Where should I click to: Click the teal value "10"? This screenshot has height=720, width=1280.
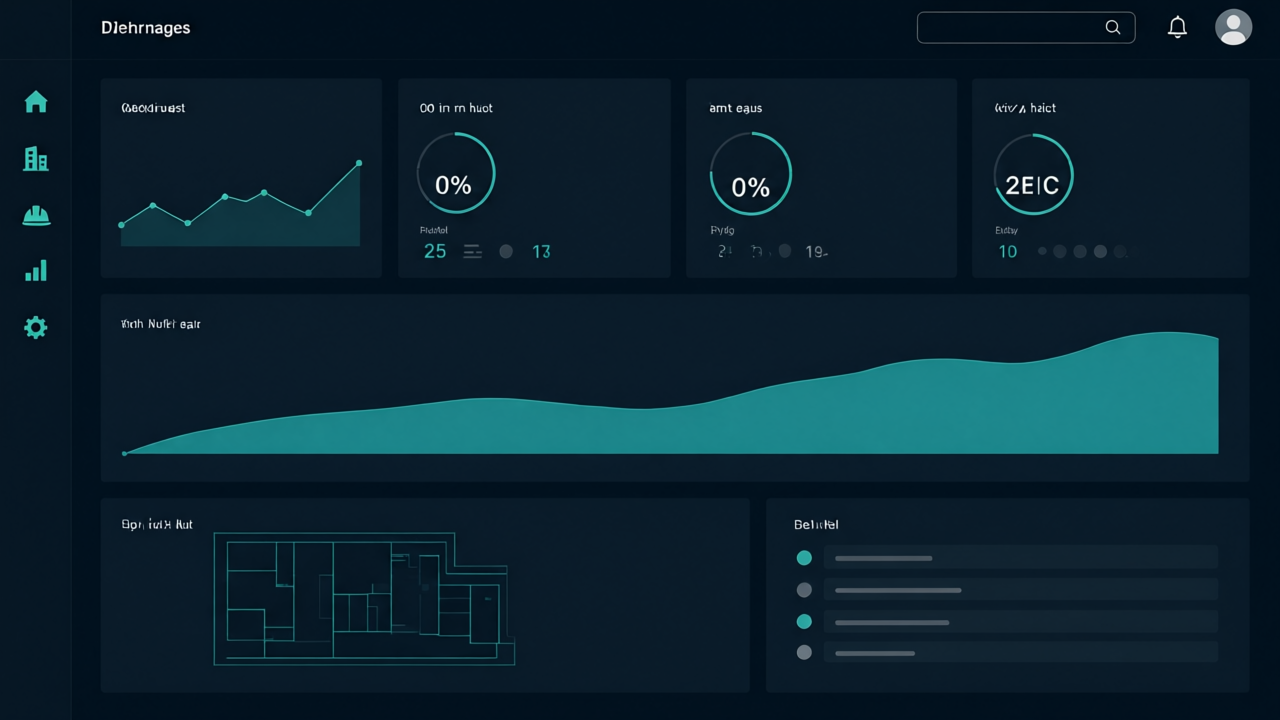coord(1008,252)
